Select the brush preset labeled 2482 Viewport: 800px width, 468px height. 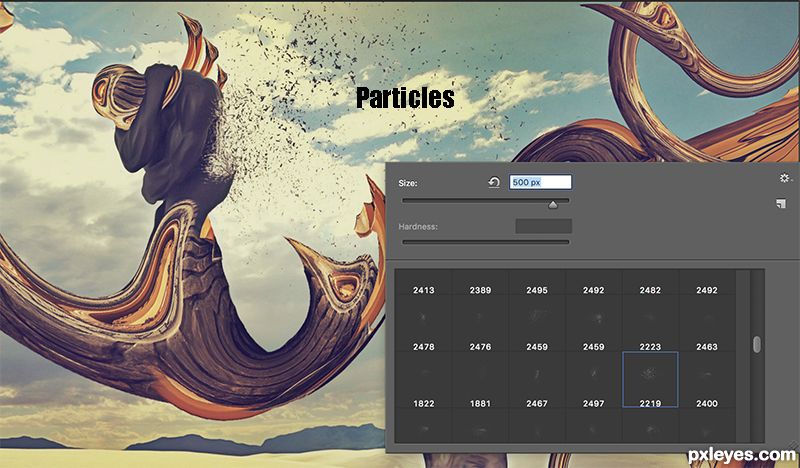pyautogui.click(x=650, y=284)
